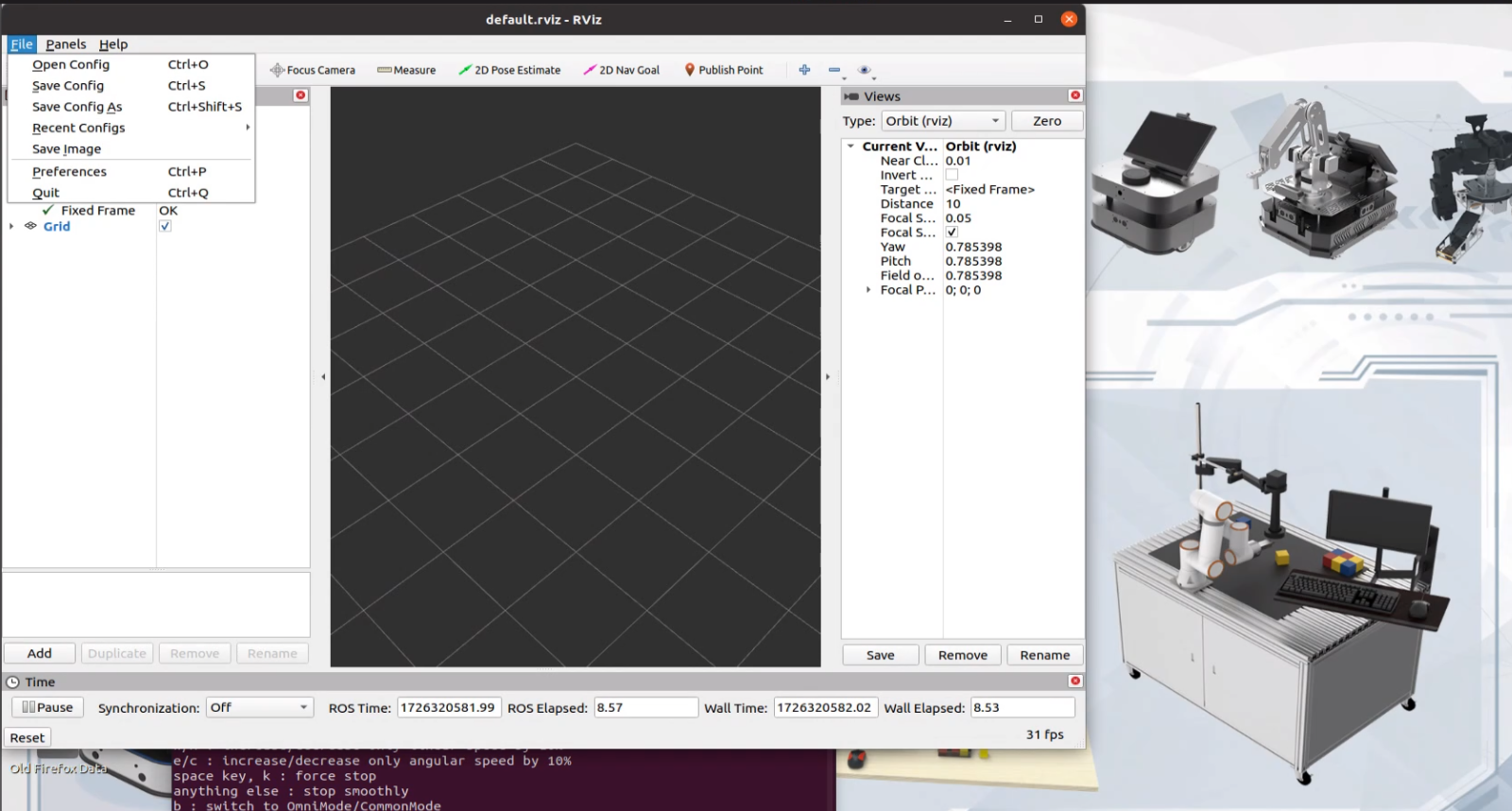Select the Publish Point tool
The height and width of the screenshot is (811, 1512).
click(x=724, y=70)
